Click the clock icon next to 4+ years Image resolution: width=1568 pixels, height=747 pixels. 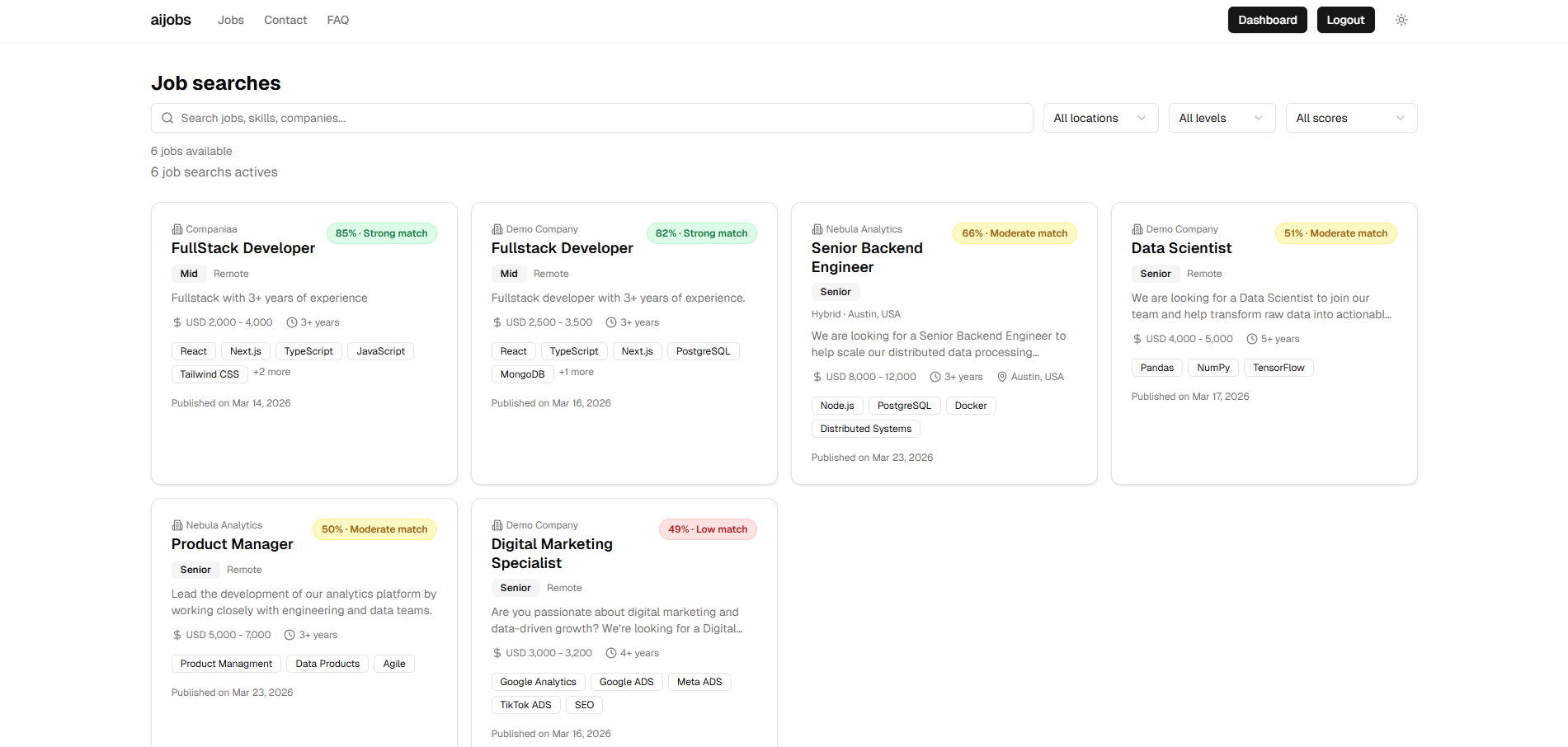(611, 653)
